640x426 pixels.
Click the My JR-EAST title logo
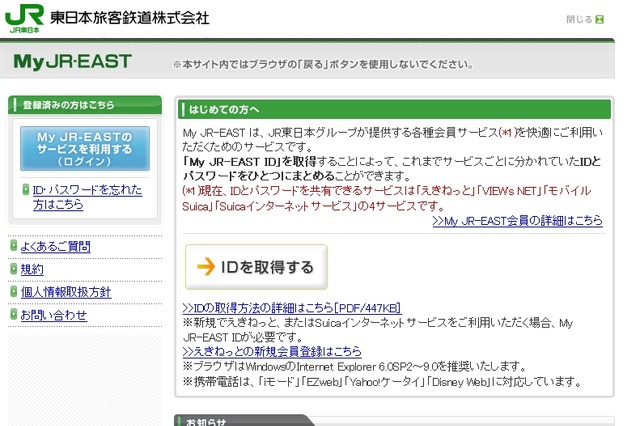coord(72,62)
